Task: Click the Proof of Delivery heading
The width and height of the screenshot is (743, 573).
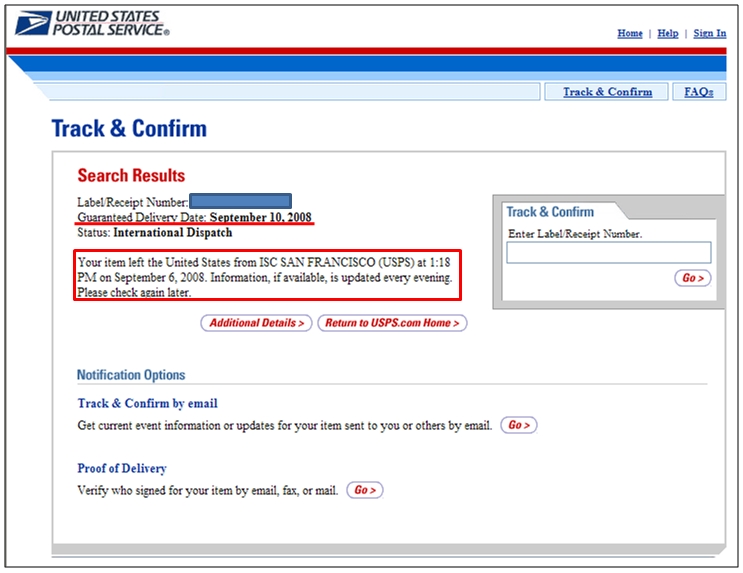Action: 122,468
